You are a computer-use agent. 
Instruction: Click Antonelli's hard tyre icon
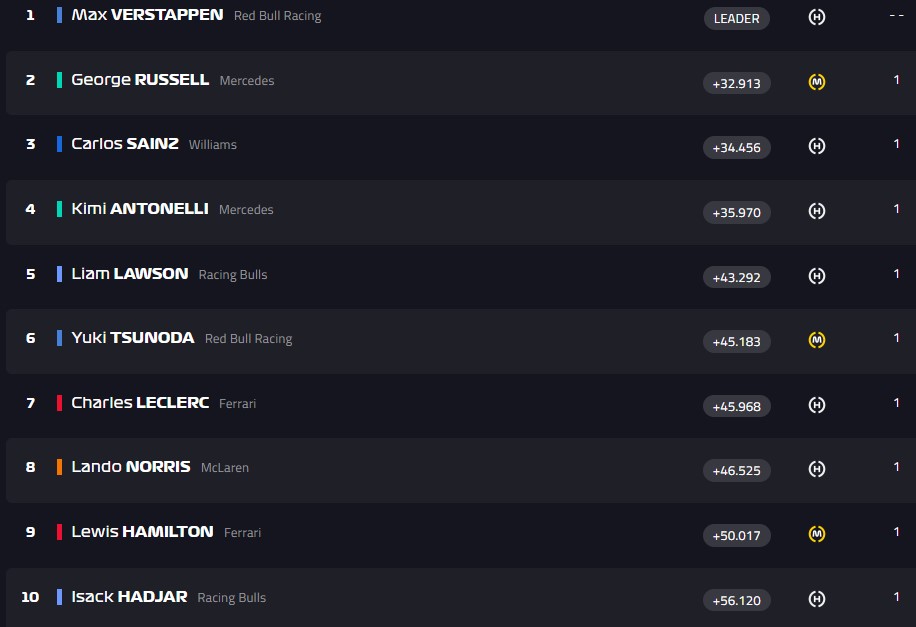816,211
